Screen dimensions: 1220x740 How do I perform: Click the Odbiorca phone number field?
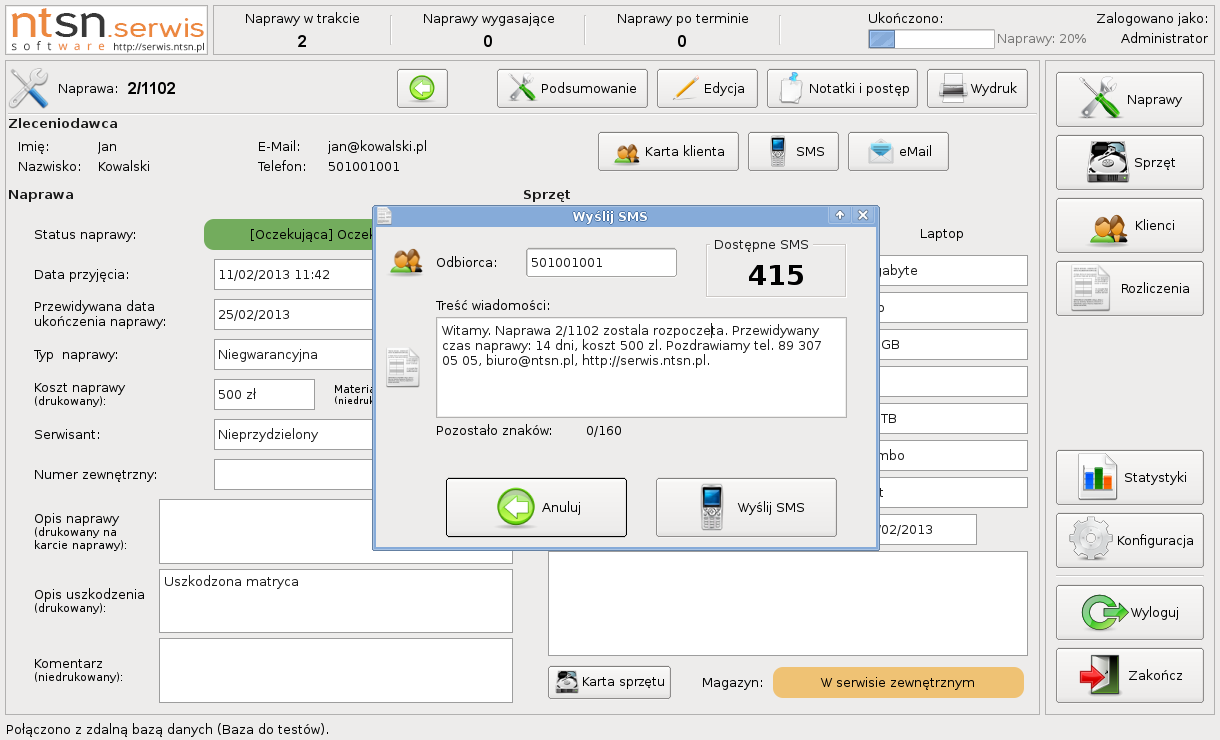coord(601,263)
